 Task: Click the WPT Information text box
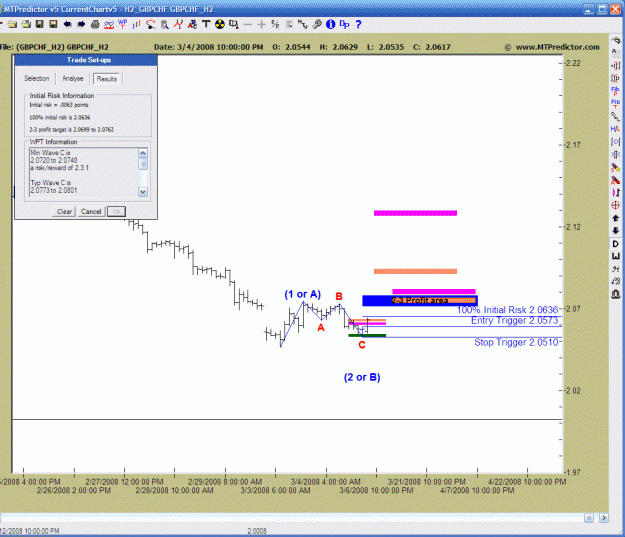84,172
